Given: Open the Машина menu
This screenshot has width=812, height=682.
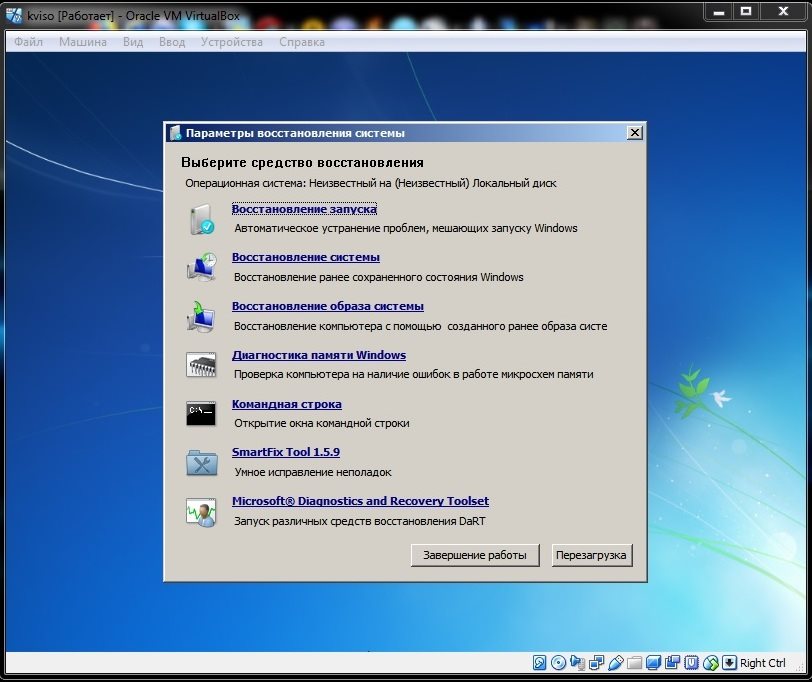Looking at the screenshot, I should tap(82, 42).
